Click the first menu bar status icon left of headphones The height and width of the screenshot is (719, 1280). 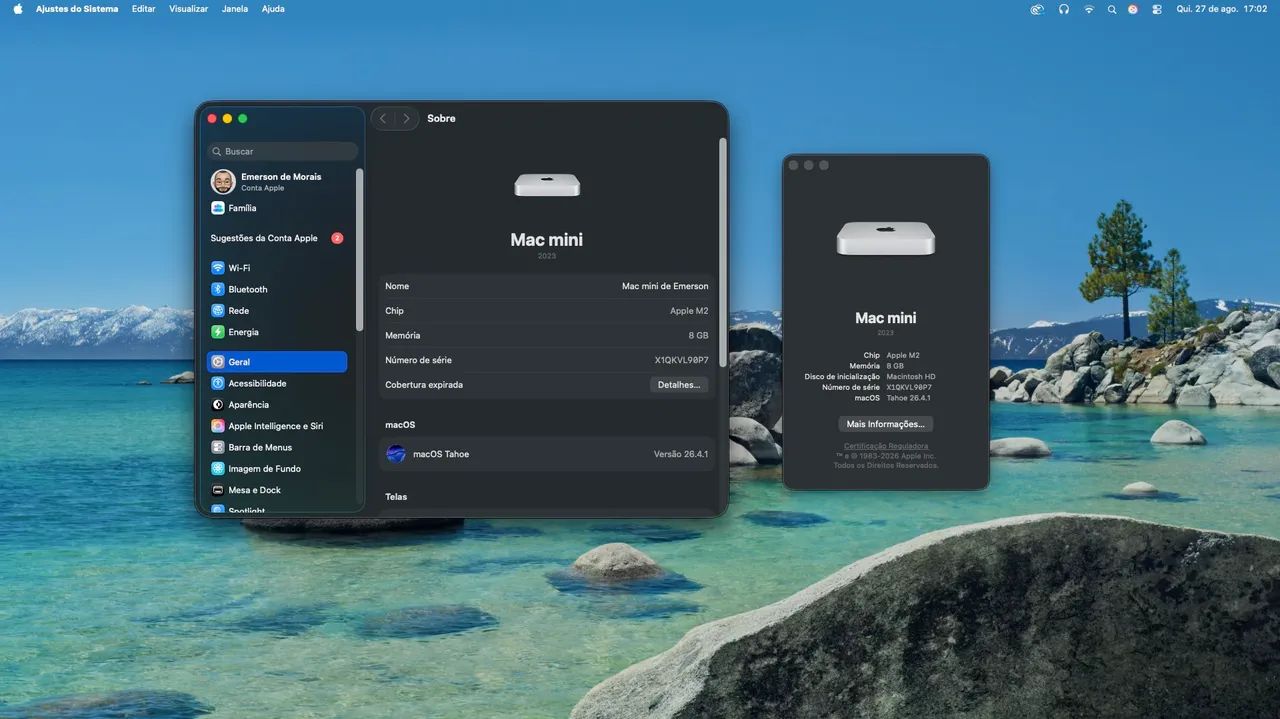click(x=1037, y=9)
